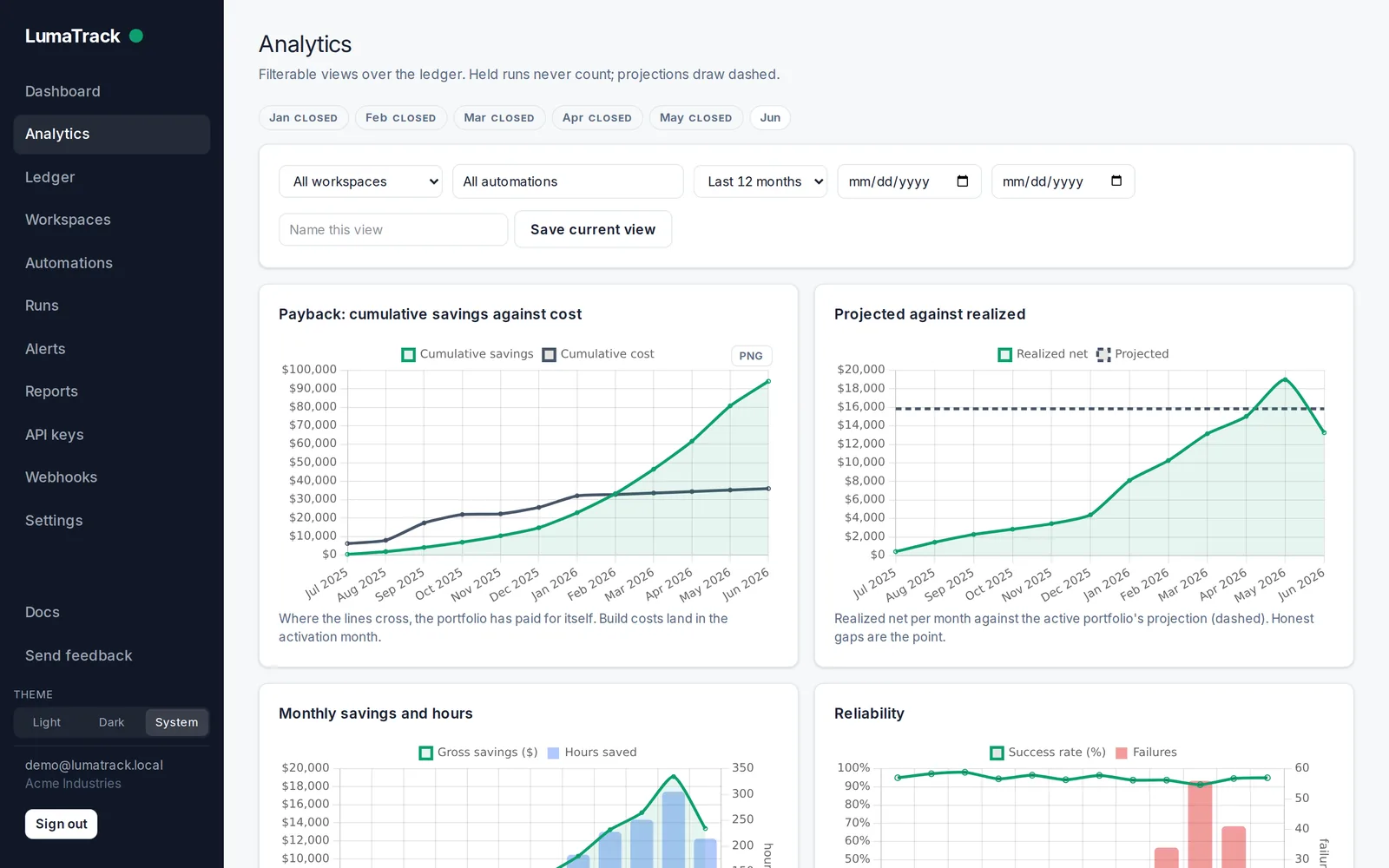Open calendar picker in first date field

tap(963, 181)
